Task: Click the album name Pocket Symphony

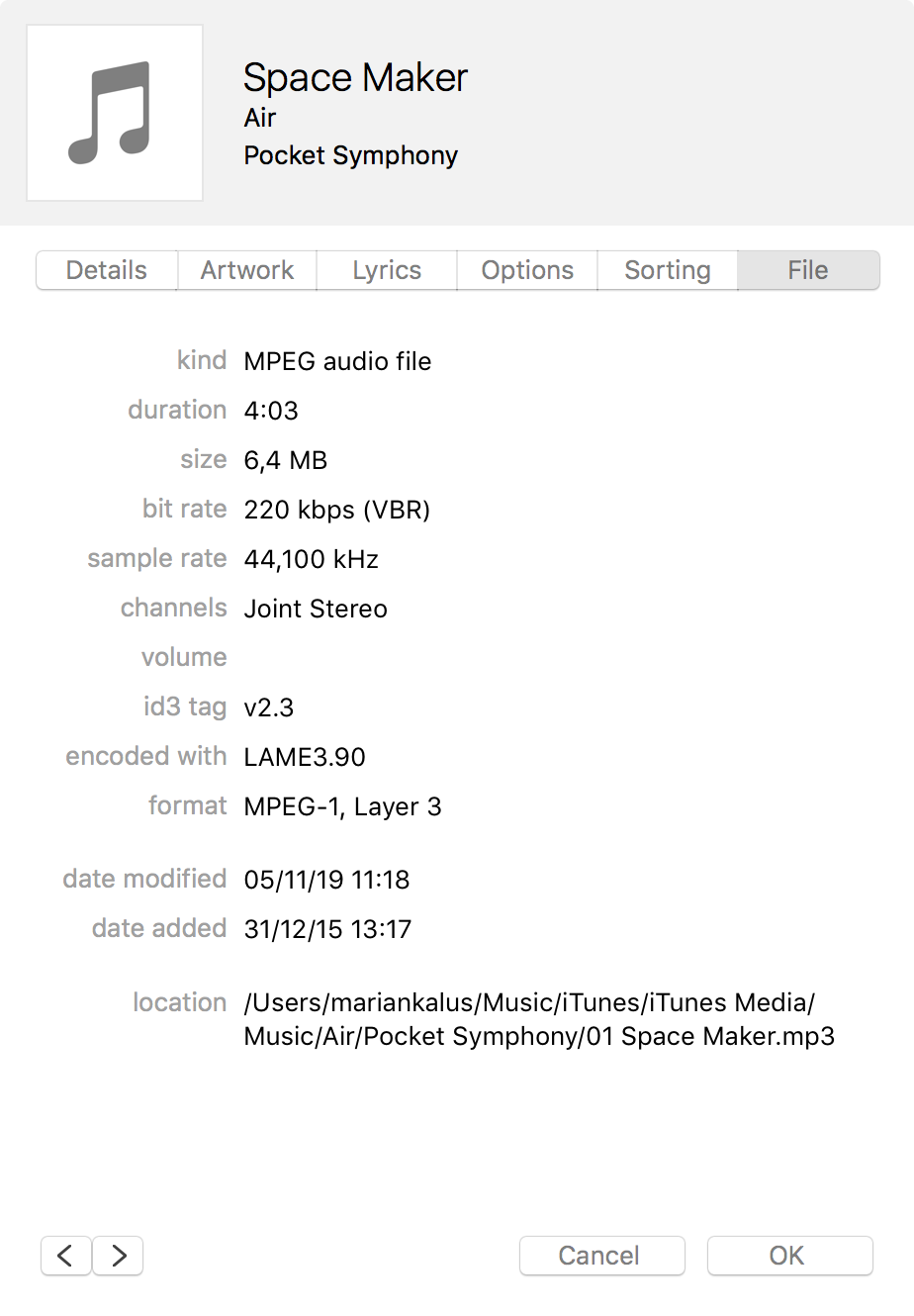Action: [351, 155]
